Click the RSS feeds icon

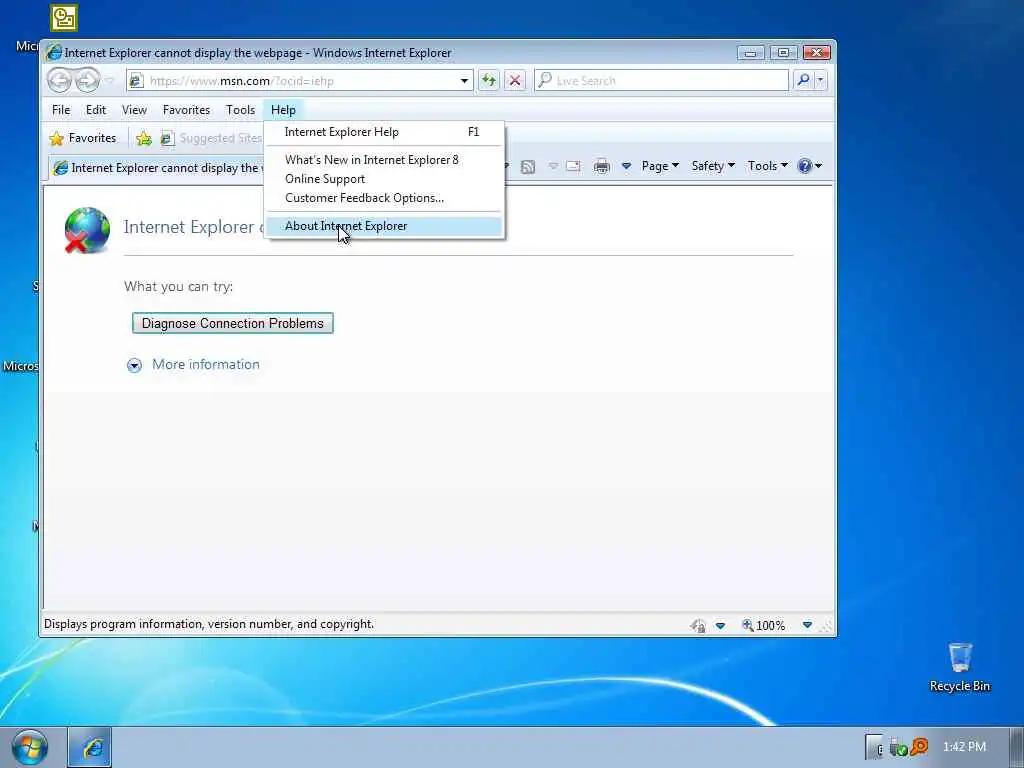pos(528,167)
